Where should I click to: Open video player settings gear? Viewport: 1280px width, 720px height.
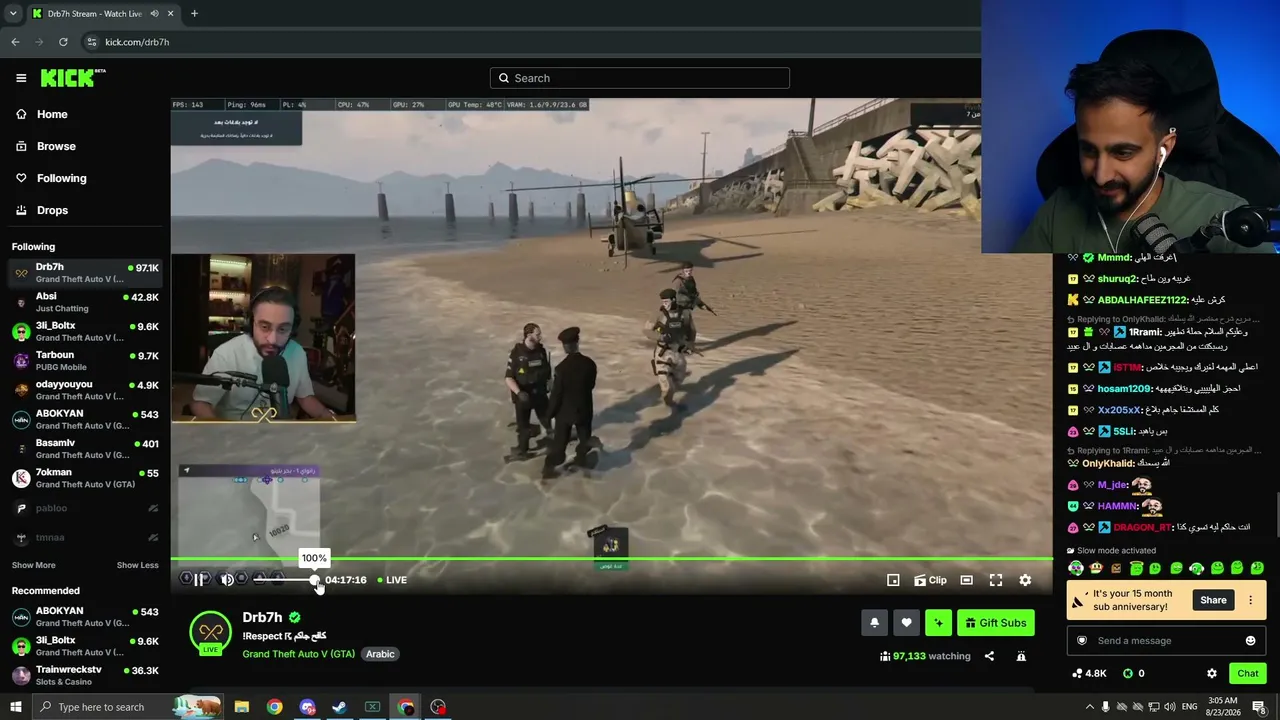tap(1025, 580)
